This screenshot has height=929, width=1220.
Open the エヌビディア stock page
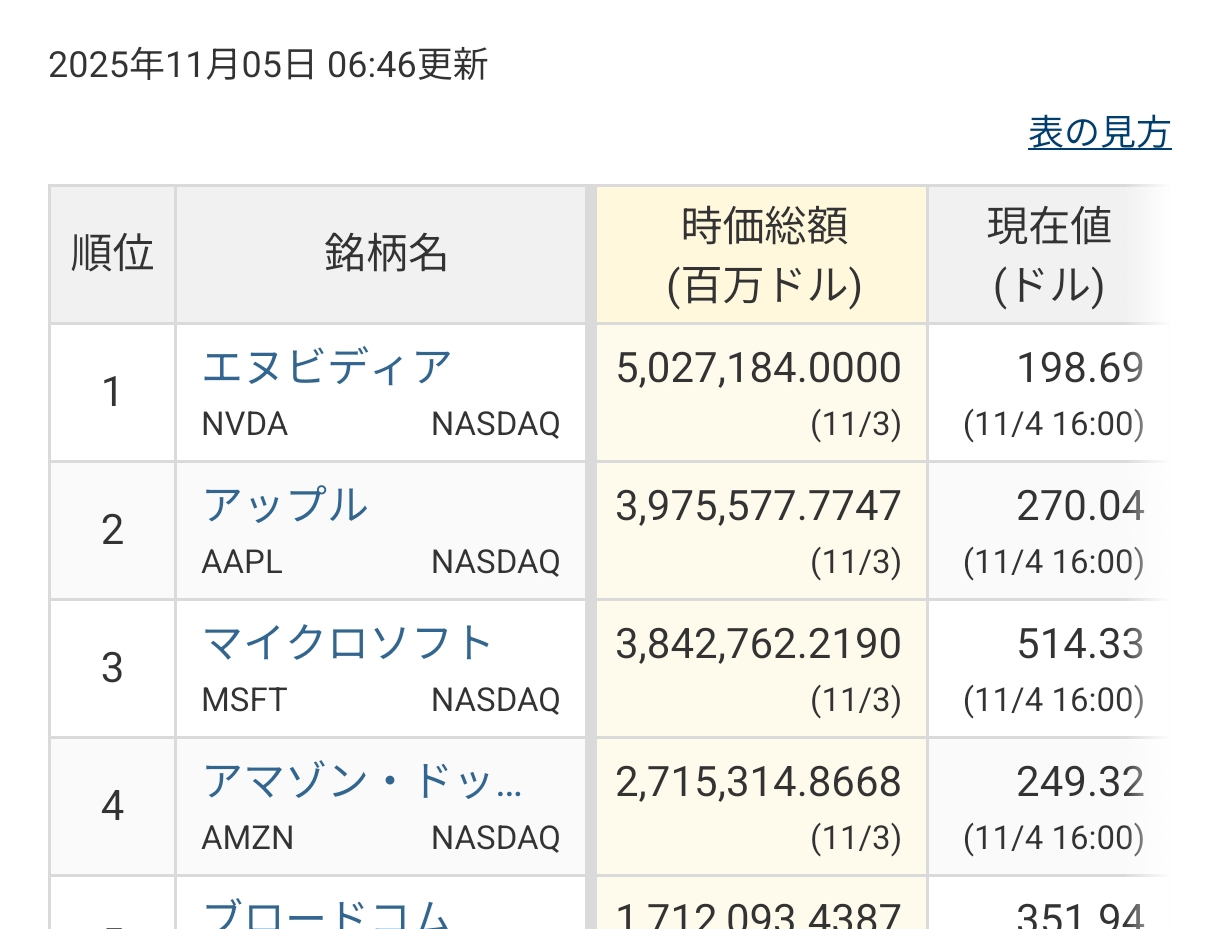[326, 368]
